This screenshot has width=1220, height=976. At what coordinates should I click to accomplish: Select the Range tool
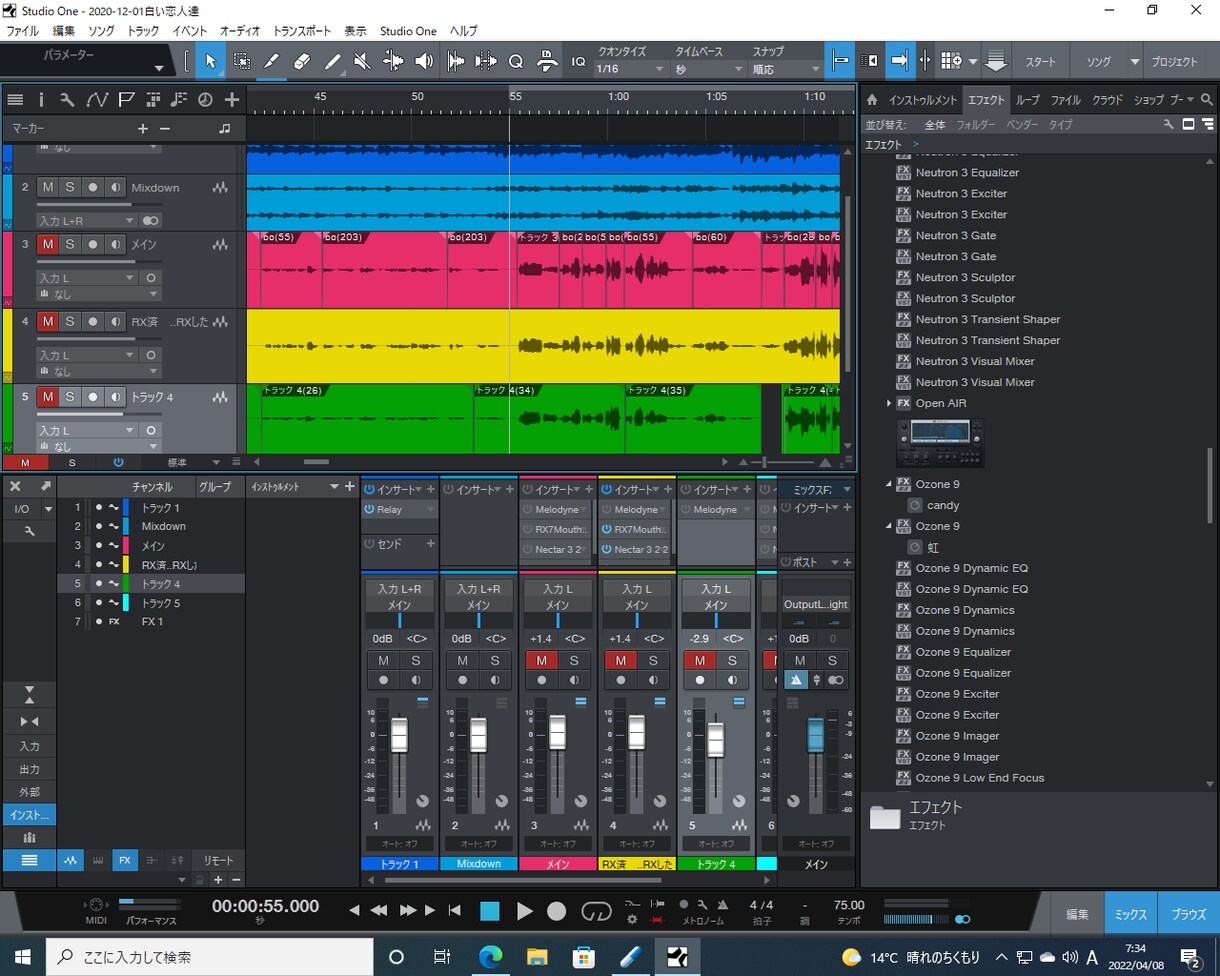[x=241, y=61]
